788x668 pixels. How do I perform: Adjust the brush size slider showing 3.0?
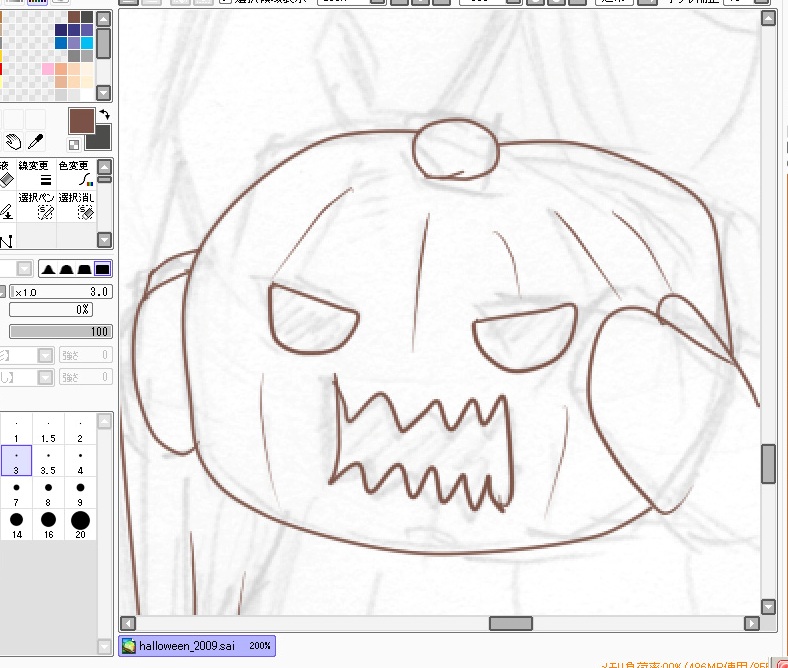coord(61,292)
